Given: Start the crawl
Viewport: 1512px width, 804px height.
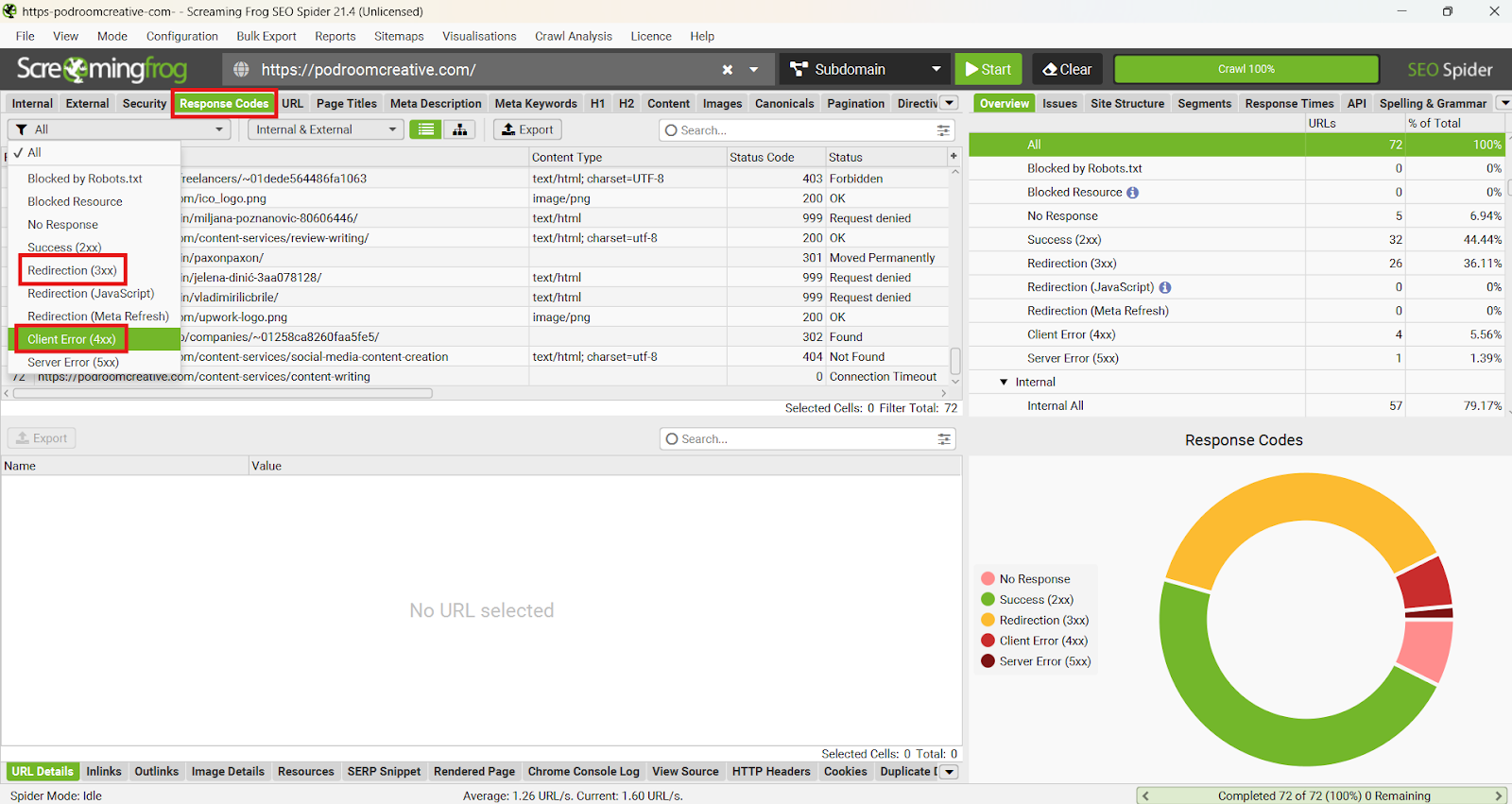Looking at the screenshot, I should [988, 69].
